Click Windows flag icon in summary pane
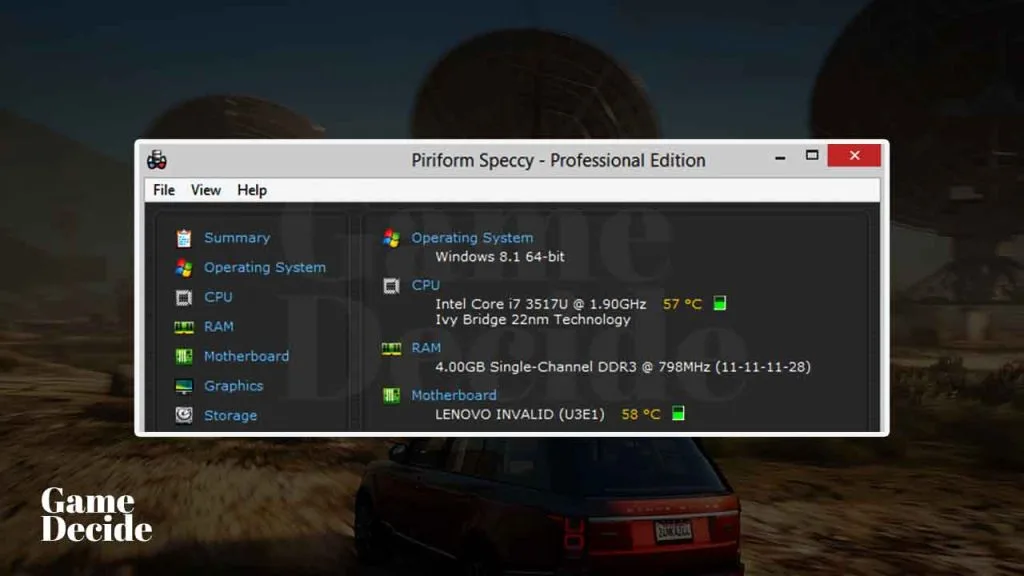The width and height of the screenshot is (1024, 576). pyautogui.click(x=391, y=238)
